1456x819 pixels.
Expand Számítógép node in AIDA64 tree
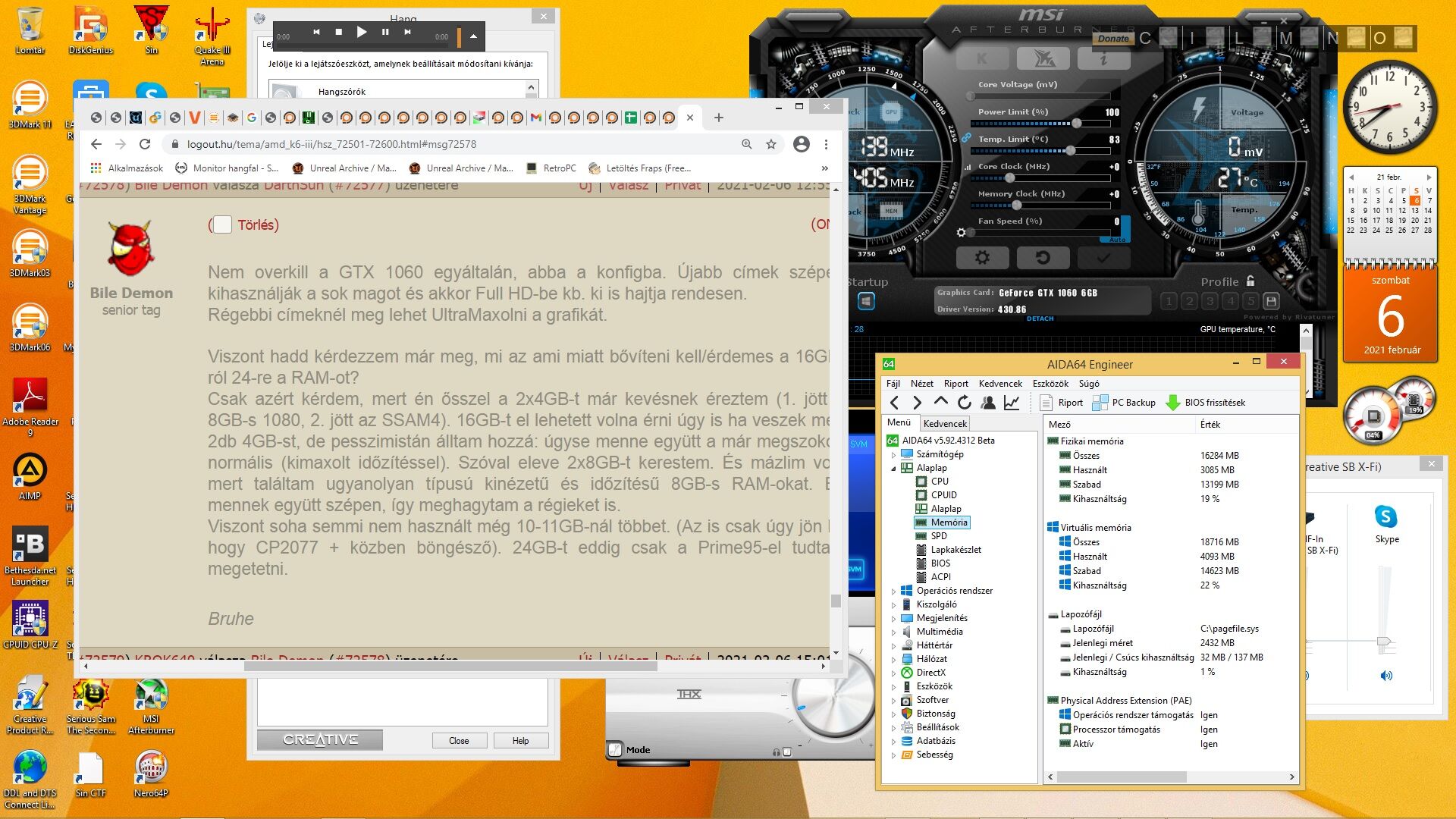coord(893,455)
